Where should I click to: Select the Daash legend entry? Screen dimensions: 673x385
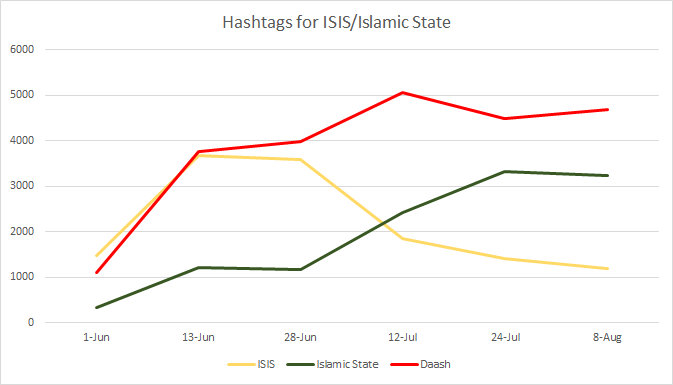click(421, 364)
